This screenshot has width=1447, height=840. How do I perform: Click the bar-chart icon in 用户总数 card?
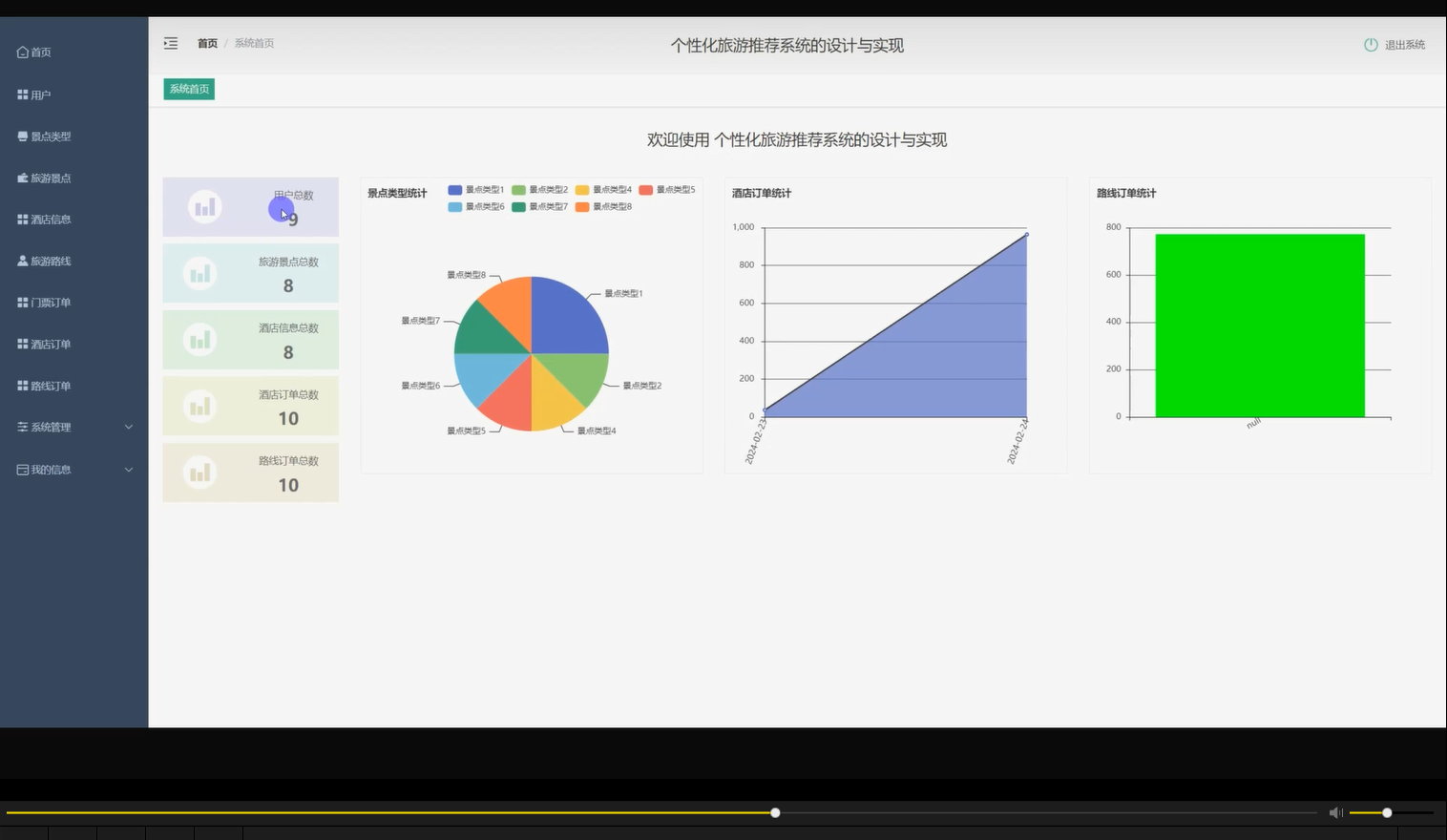[205, 207]
